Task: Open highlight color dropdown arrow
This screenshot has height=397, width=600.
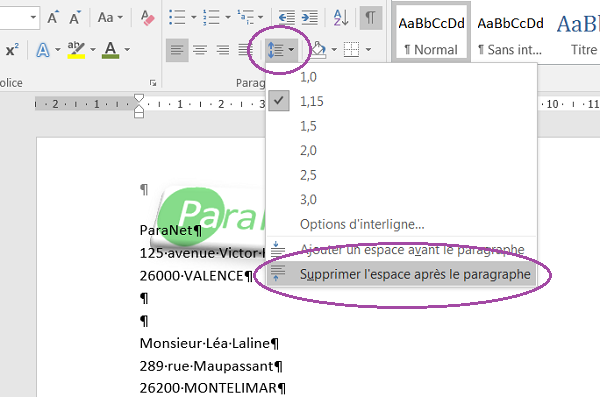Action: click(93, 50)
